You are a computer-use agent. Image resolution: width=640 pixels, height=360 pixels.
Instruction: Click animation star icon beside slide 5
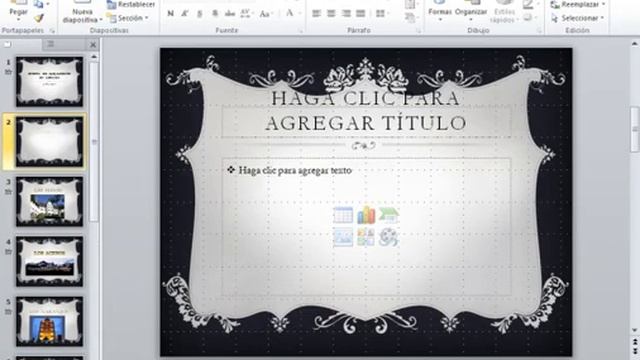pos(8,311)
